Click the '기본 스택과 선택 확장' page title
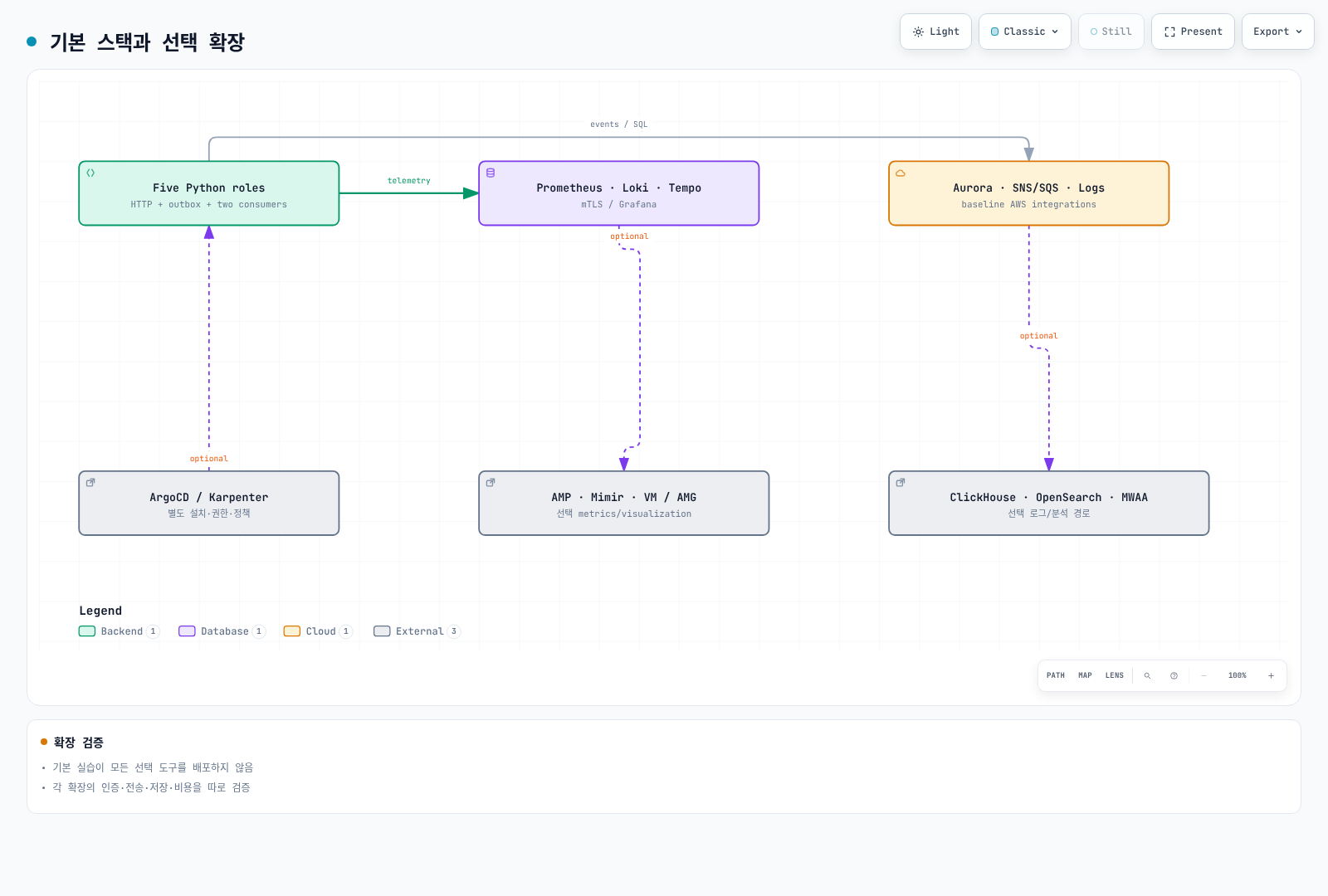Image resolution: width=1328 pixels, height=896 pixels. coord(147,41)
